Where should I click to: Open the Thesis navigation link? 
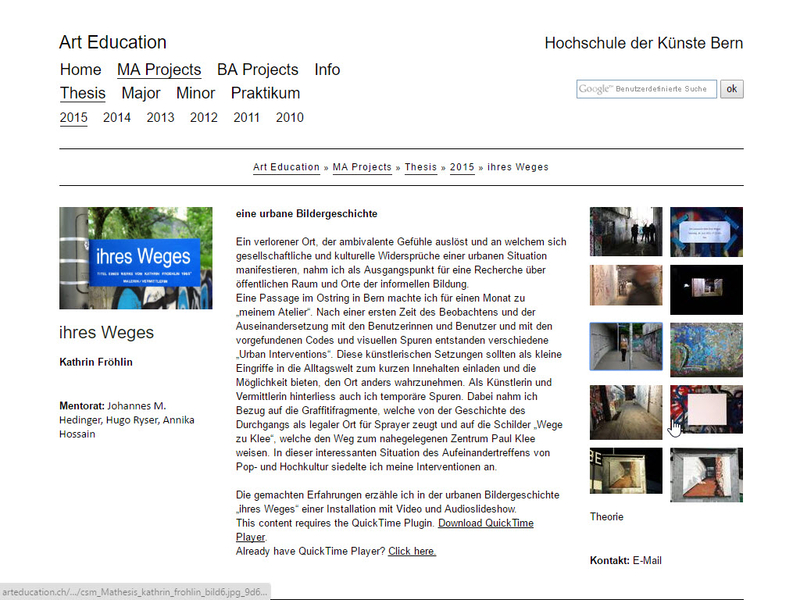tap(82, 93)
